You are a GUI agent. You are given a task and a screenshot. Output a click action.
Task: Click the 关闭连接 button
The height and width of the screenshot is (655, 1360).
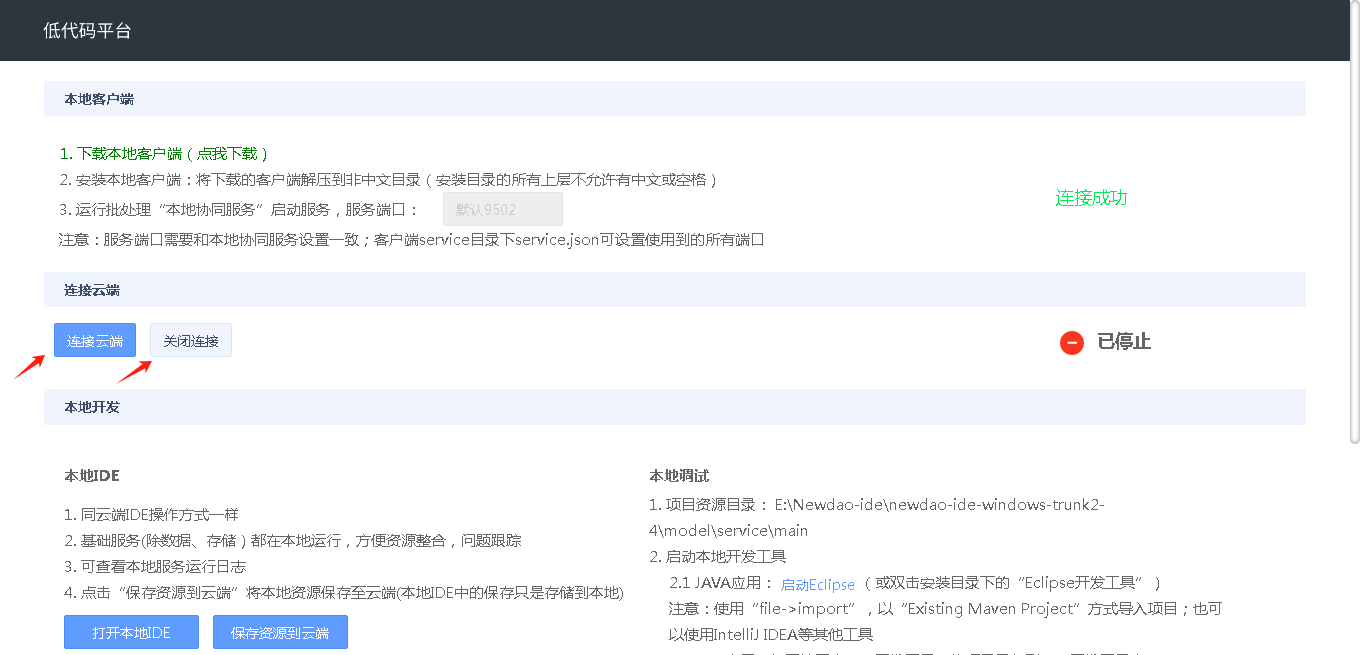coord(191,341)
